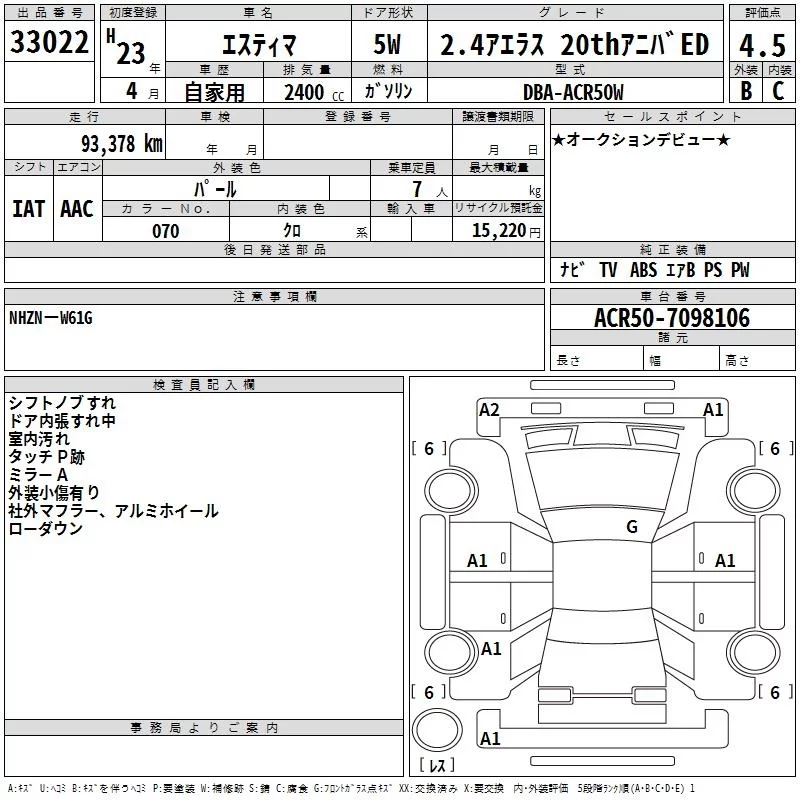Click the door type 5W value
Viewport: 800px width, 800px height.
[387, 44]
